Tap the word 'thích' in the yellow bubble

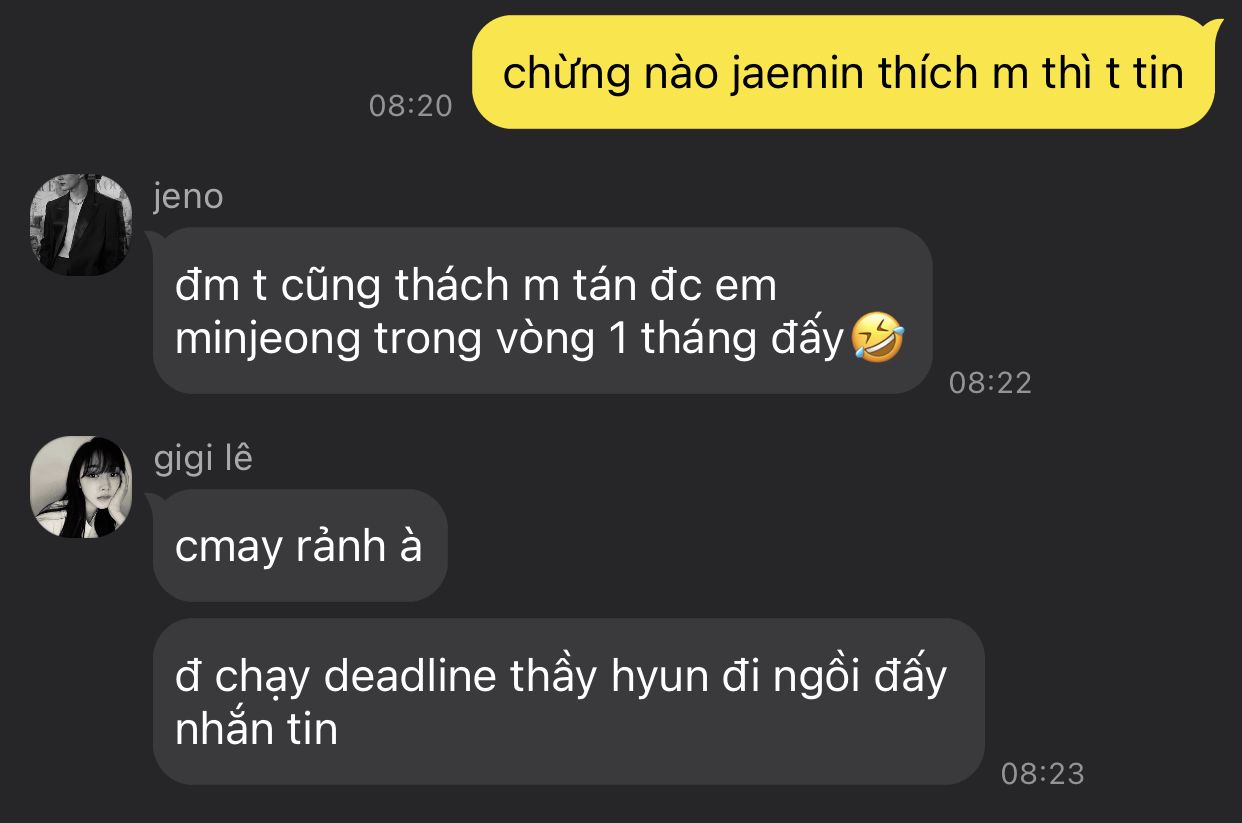pyautogui.click(x=928, y=73)
